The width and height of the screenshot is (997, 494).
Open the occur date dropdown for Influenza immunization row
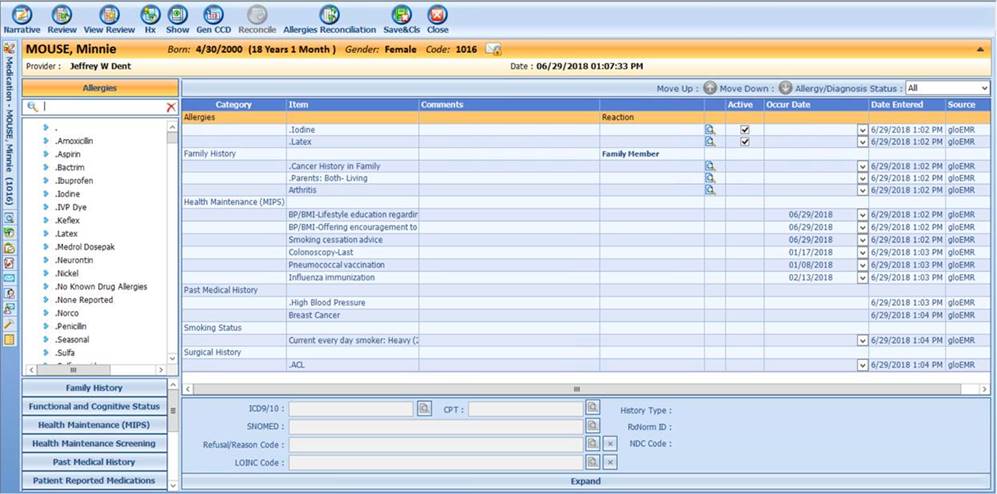coord(862,278)
